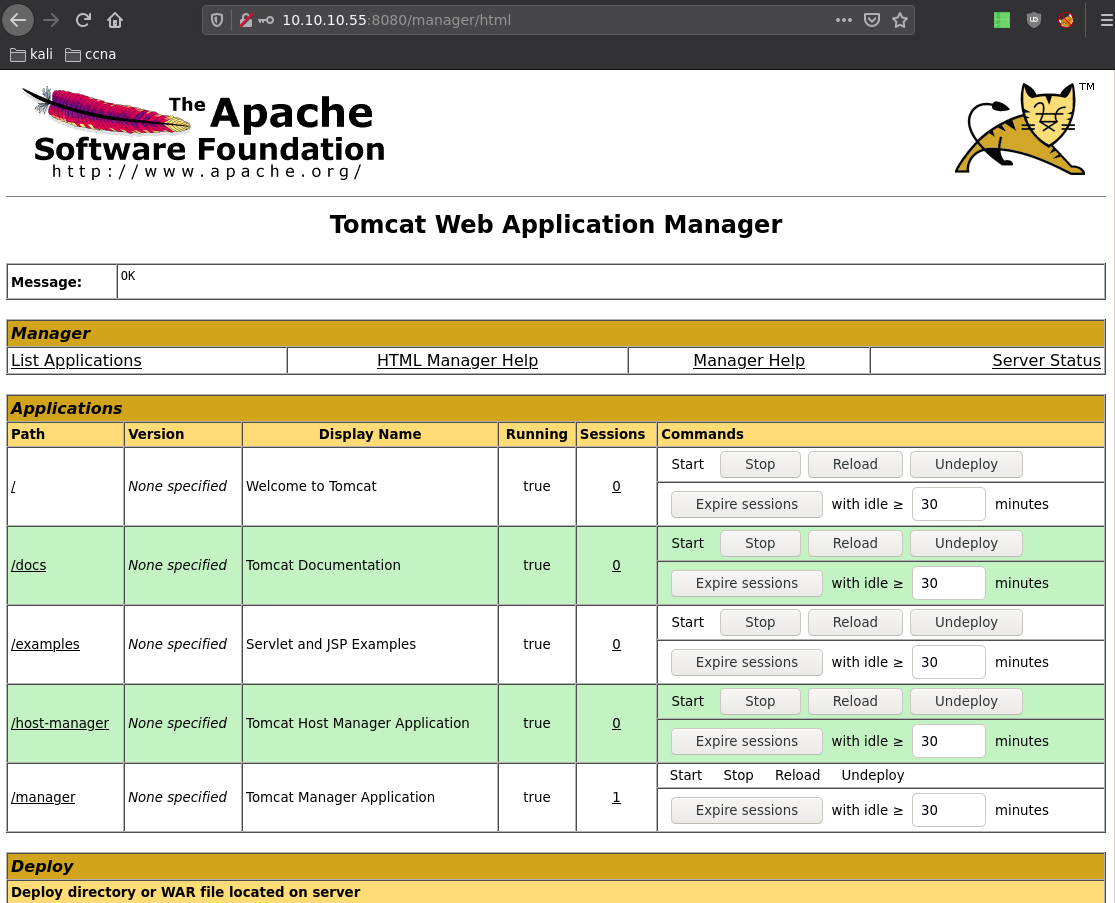This screenshot has width=1115, height=903.
Task: Open the /host-manager application link
Action: [60, 723]
